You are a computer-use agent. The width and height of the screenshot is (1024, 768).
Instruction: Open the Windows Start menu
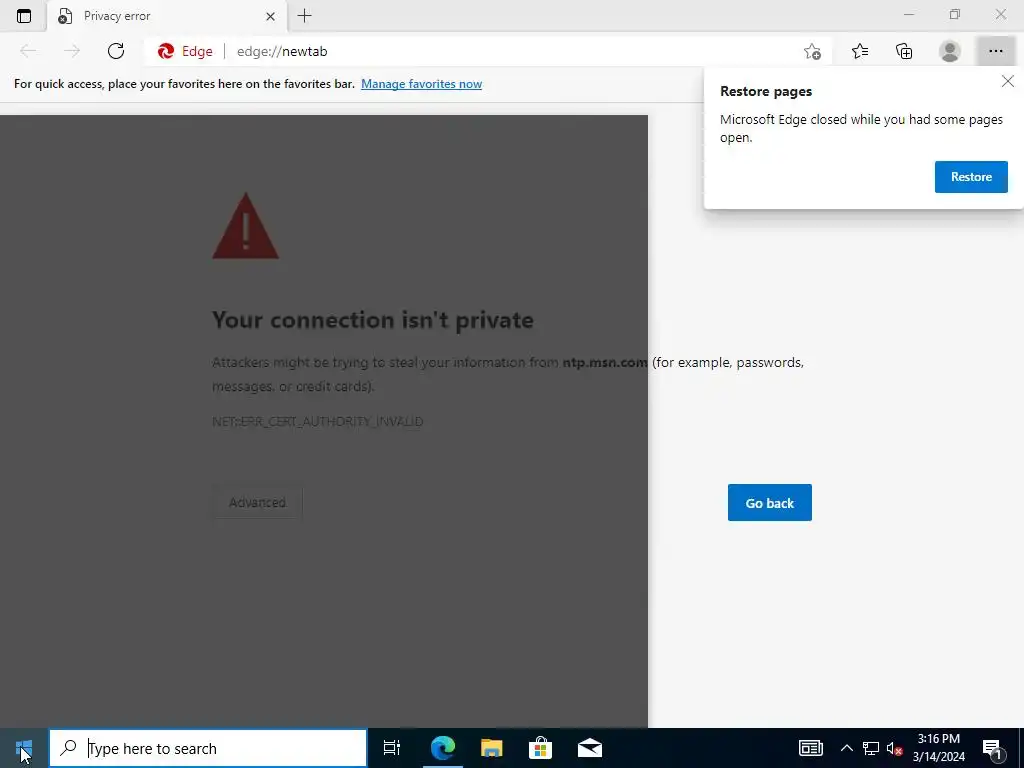(x=24, y=748)
